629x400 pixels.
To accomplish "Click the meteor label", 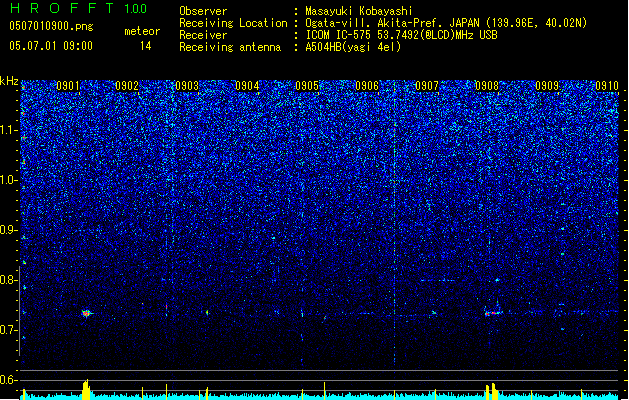I will [142, 31].
